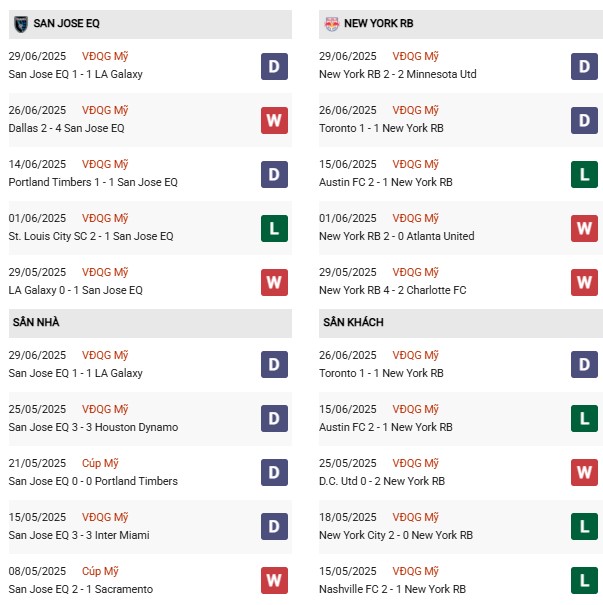This screenshot has width=603, height=605.
Task: Select New York City 2 - 0 New York RB result
Action: [395, 535]
